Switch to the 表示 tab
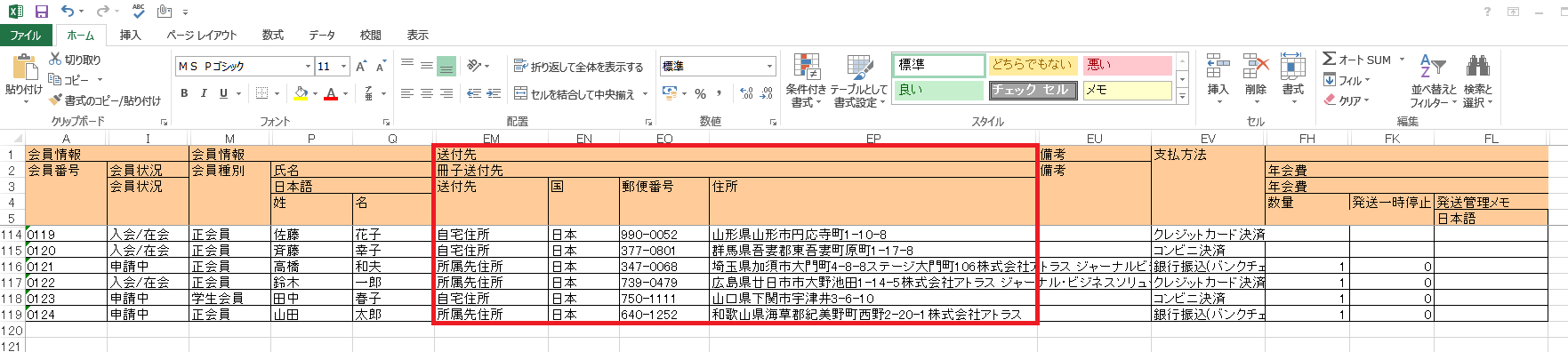The width and height of the screenshot is (1568, 352). pos(418,35)
